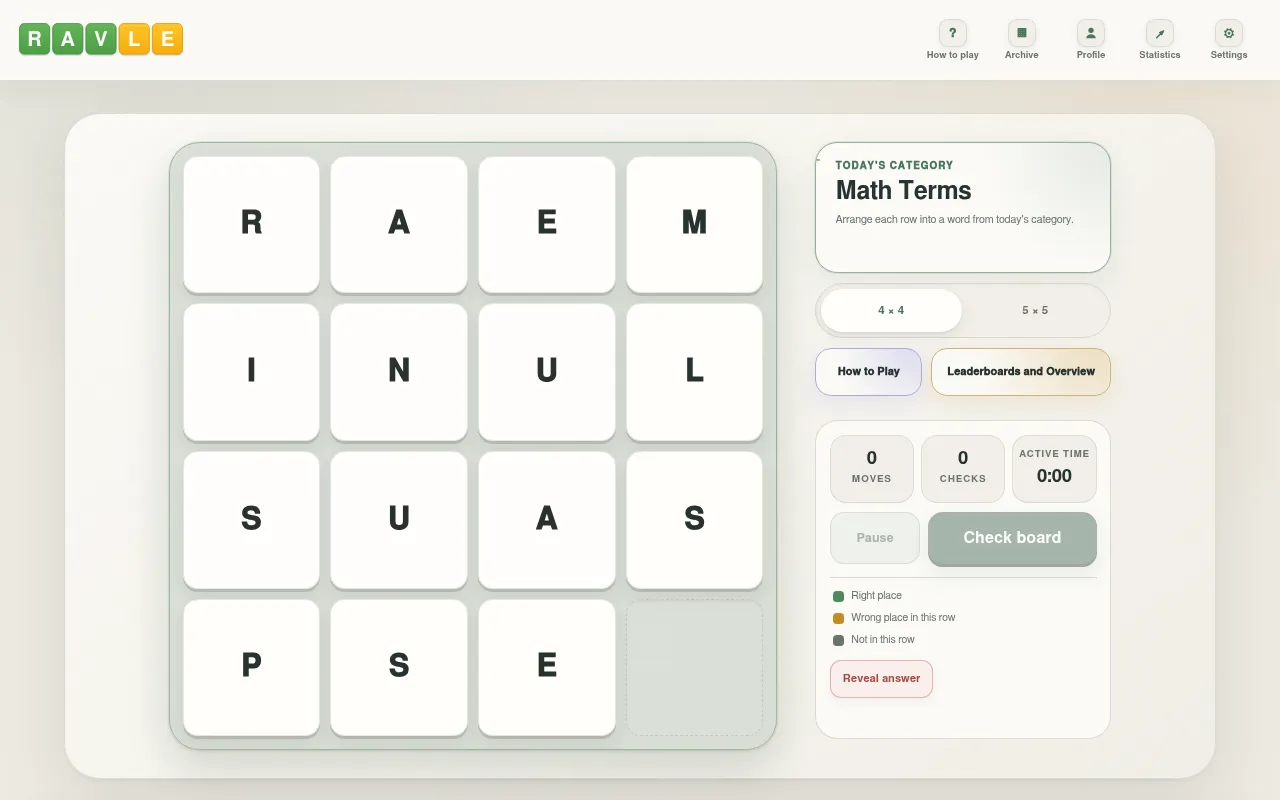Select the U tile between N and L
This screenshot has height=800, width=1280.
click(547, 372)
